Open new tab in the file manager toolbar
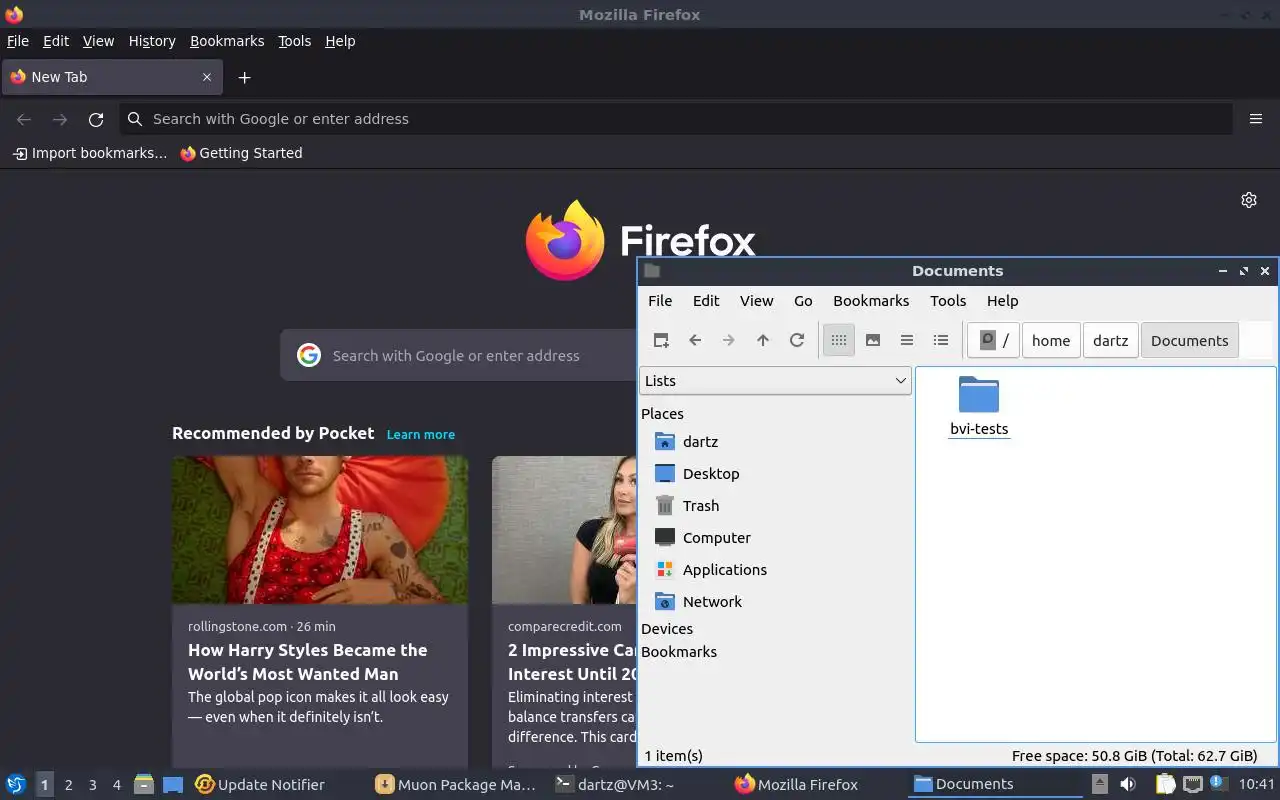 tap(661, 340)
